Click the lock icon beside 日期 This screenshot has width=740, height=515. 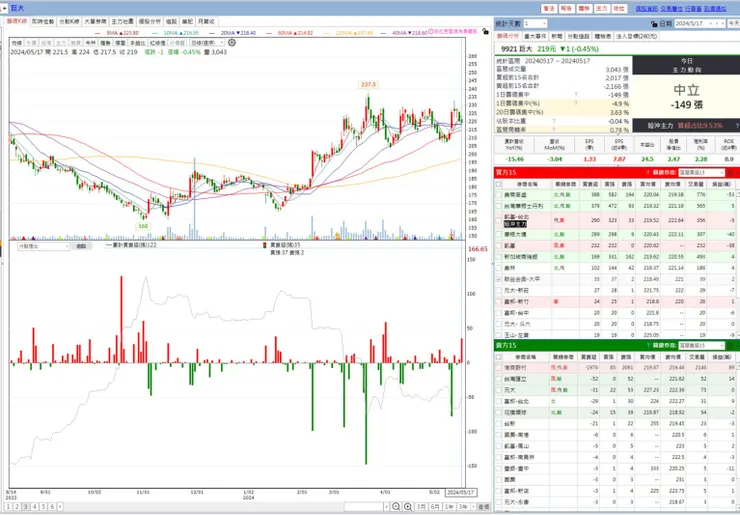[x=654, y=24]
